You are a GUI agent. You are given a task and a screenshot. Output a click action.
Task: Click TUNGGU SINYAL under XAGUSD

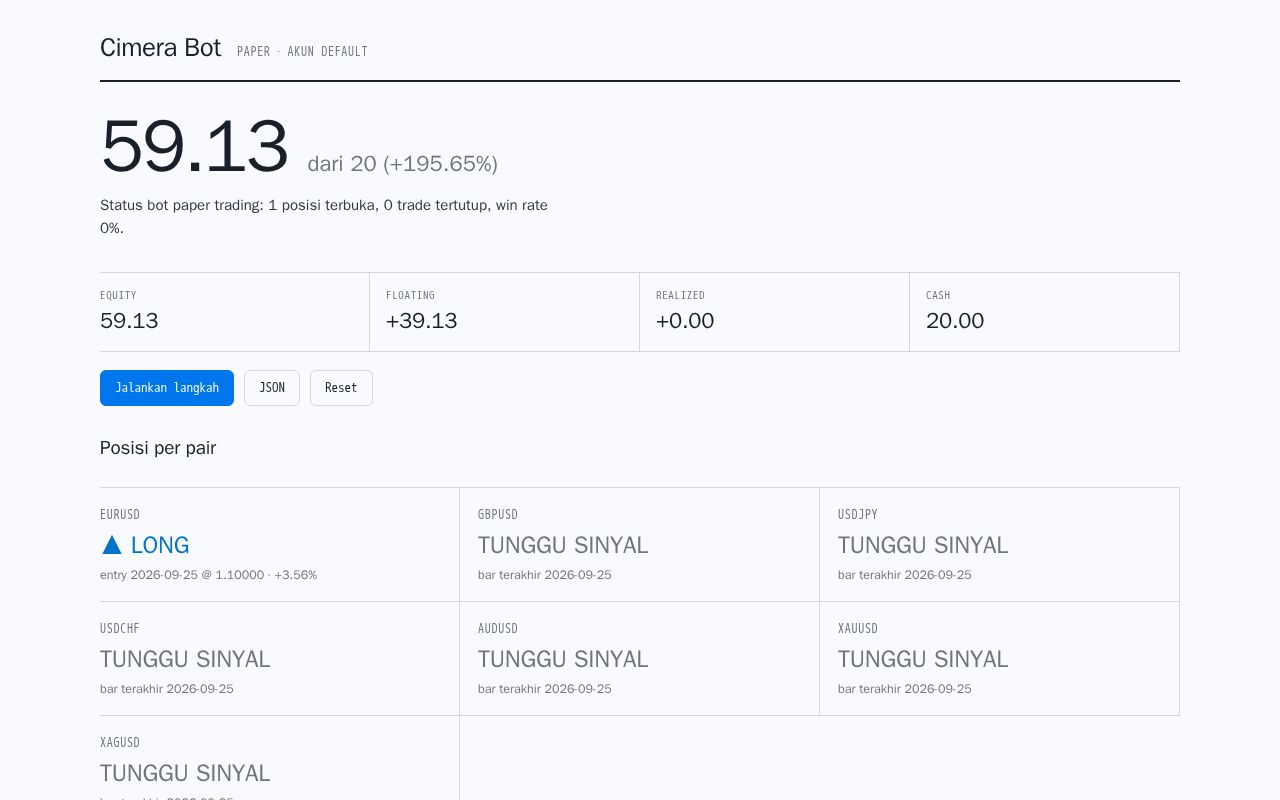pyautogui.click(x=185, y=773)
